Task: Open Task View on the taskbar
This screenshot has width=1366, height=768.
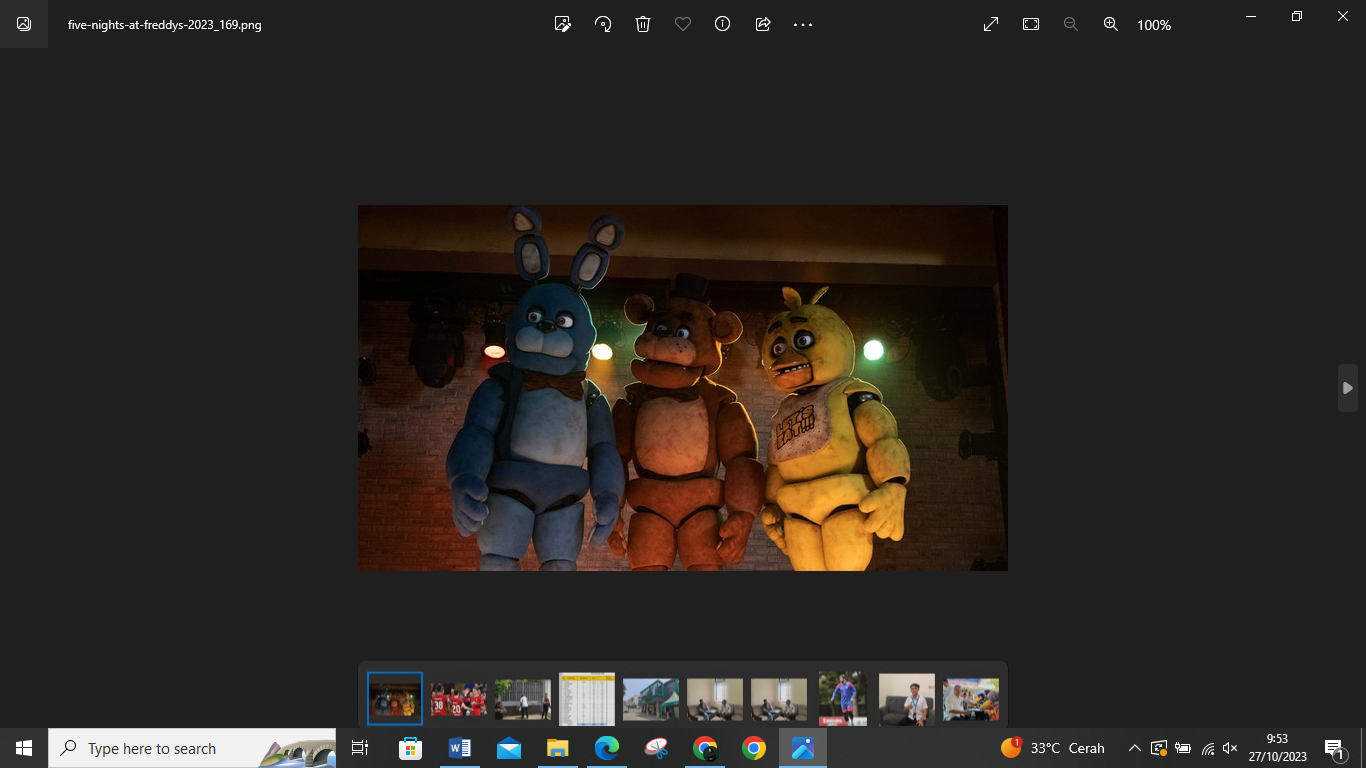Action: coord(360,748)
